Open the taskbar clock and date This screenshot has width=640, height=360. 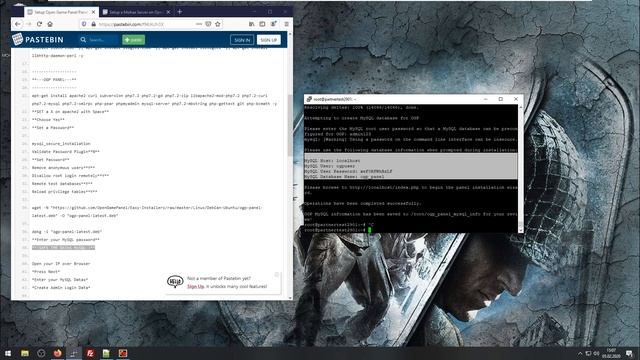click(611, 353)
